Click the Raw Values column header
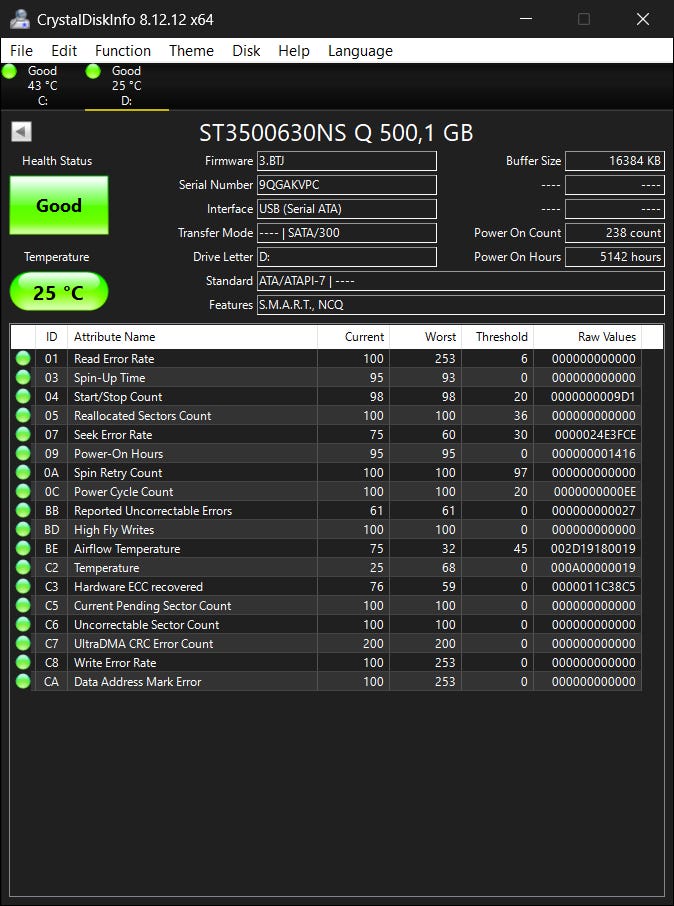 coord(587,337)
